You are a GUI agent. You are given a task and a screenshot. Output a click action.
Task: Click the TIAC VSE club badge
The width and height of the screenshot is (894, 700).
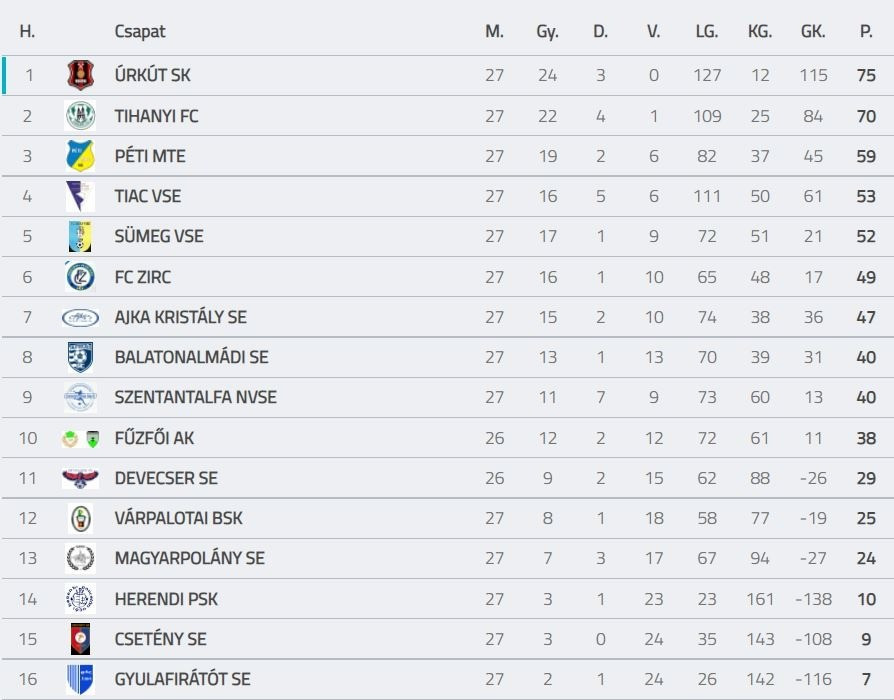coord(79,196)
